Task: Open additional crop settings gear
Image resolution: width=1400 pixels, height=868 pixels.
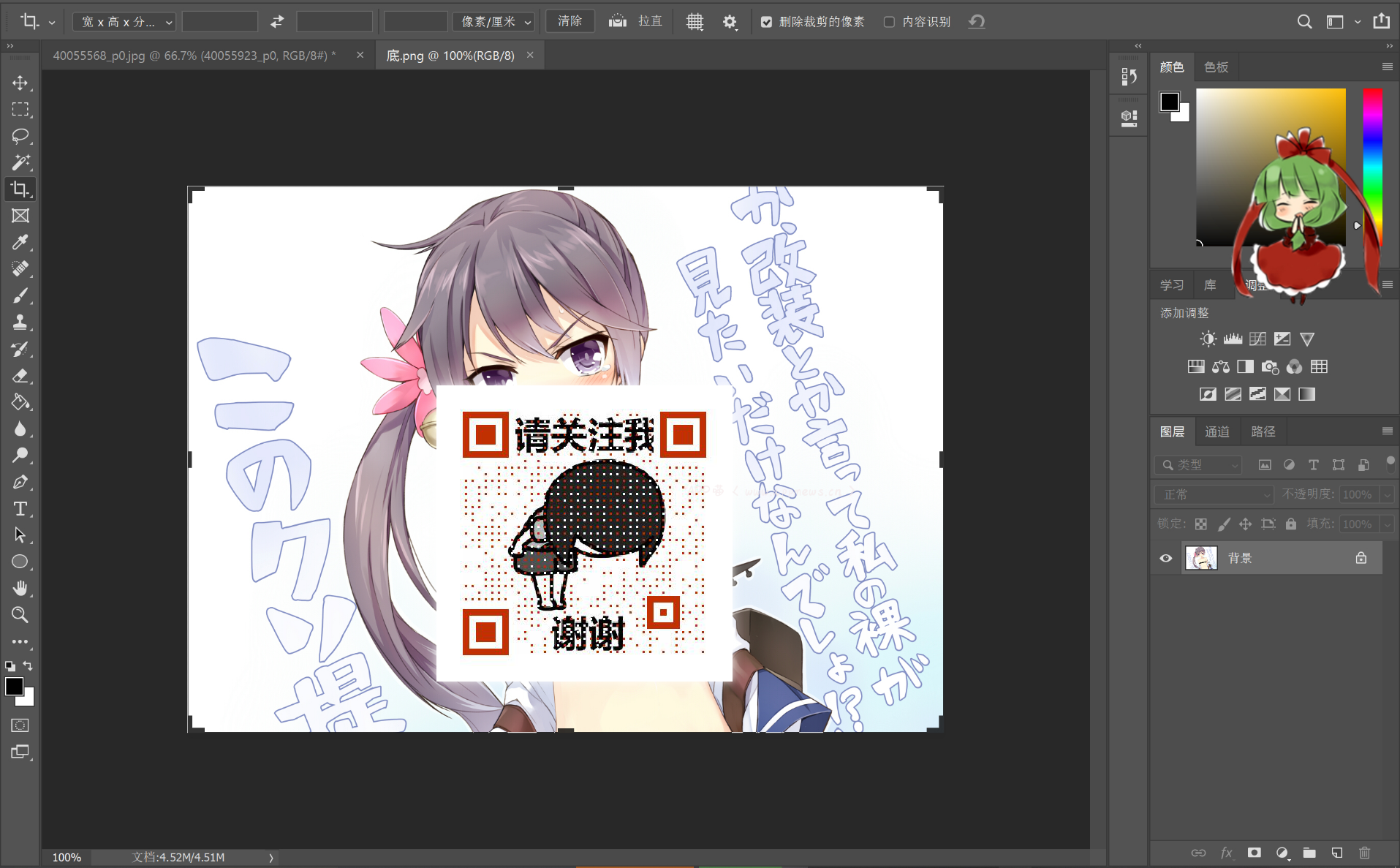Action: pos(730,22)
